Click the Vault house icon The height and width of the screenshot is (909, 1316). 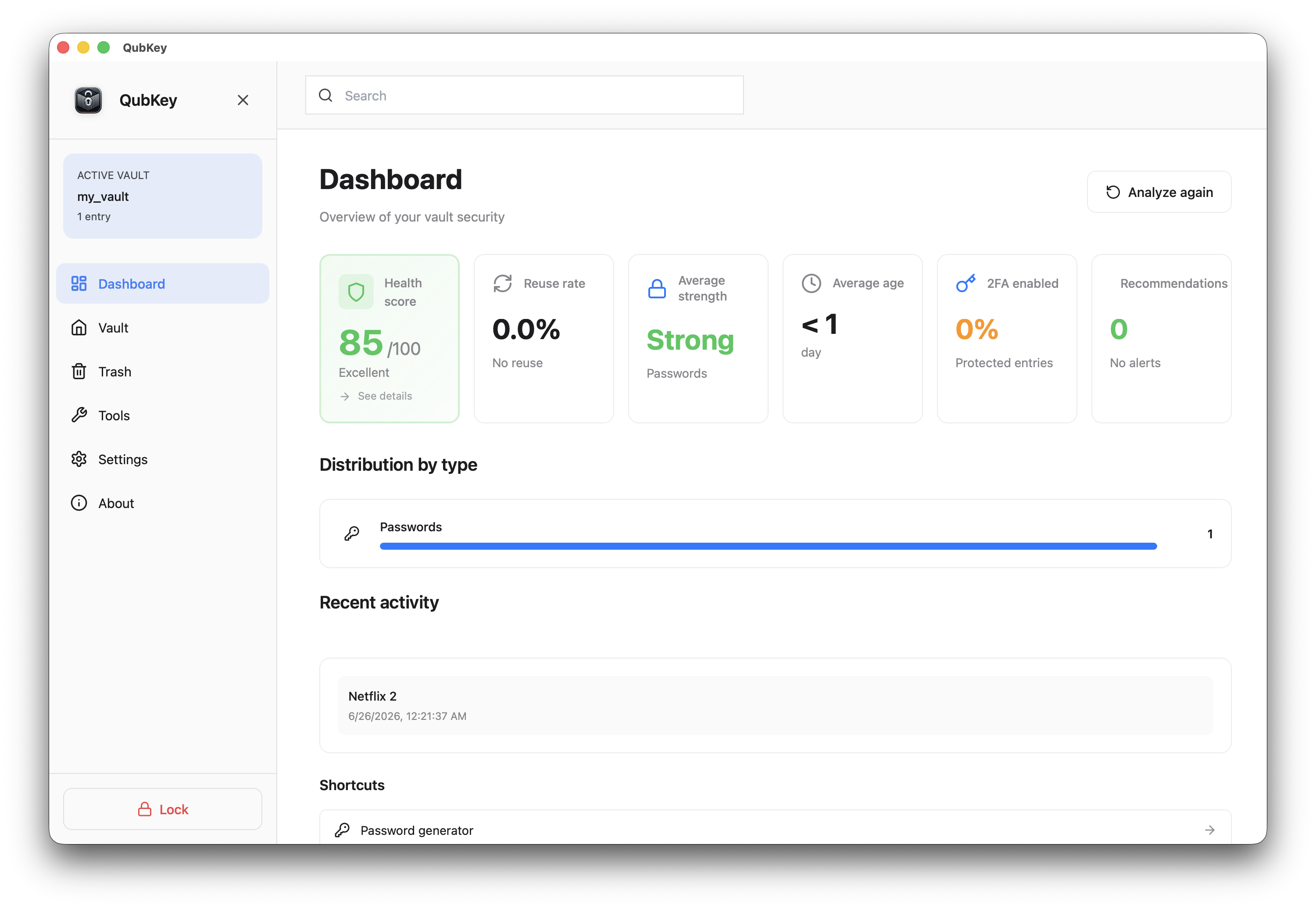tap(79, 327)
